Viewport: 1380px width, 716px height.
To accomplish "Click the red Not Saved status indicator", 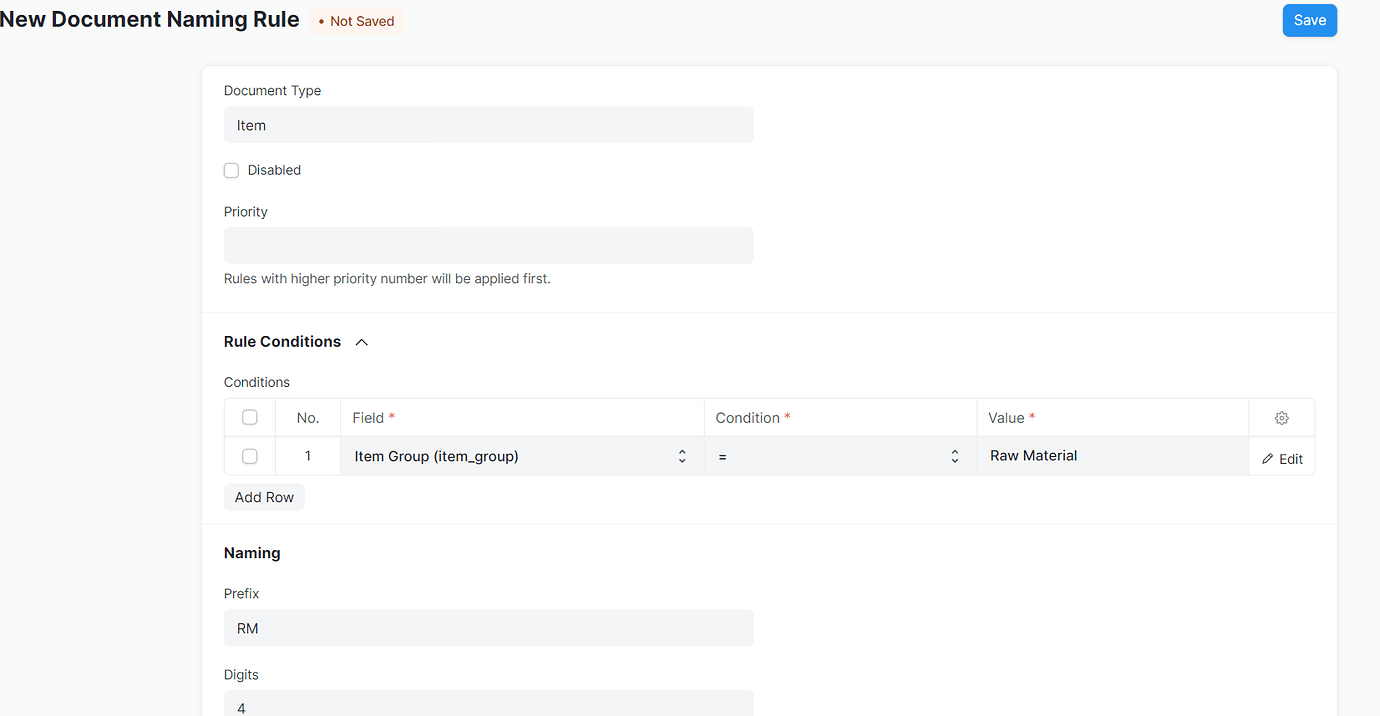I will tap(356, 20).
